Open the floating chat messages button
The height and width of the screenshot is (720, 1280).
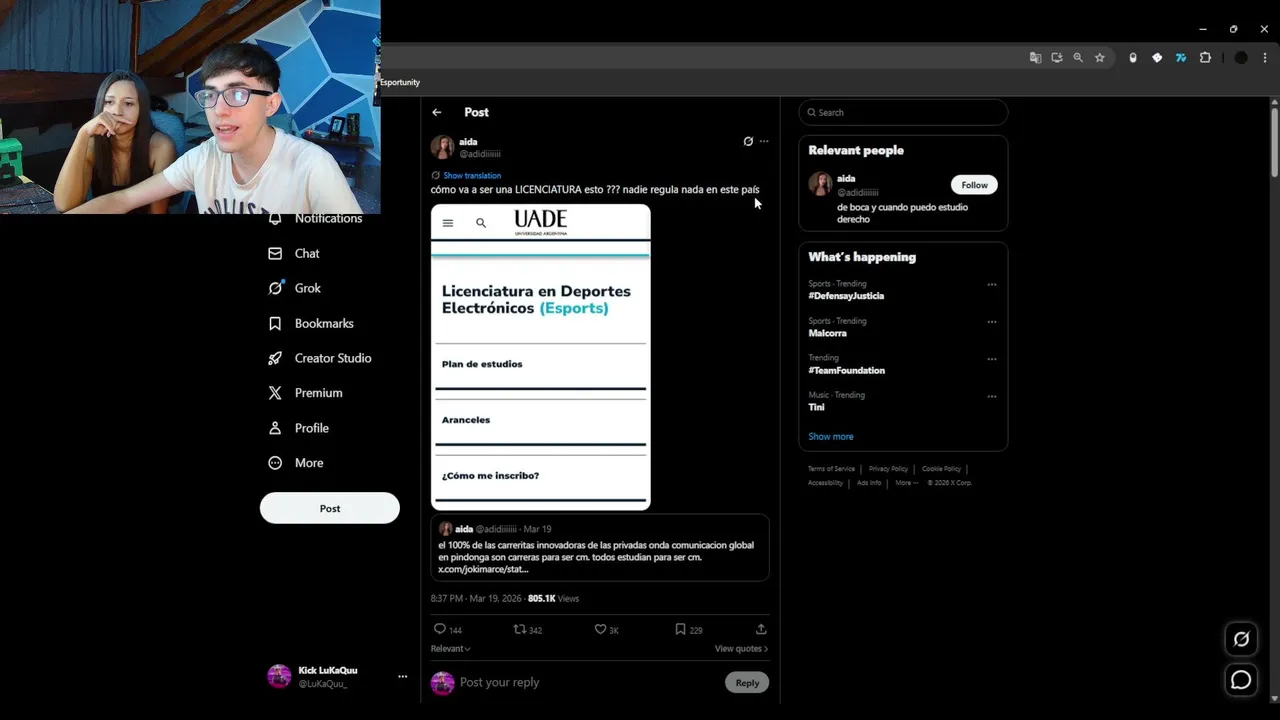[x=1241, y=680]
